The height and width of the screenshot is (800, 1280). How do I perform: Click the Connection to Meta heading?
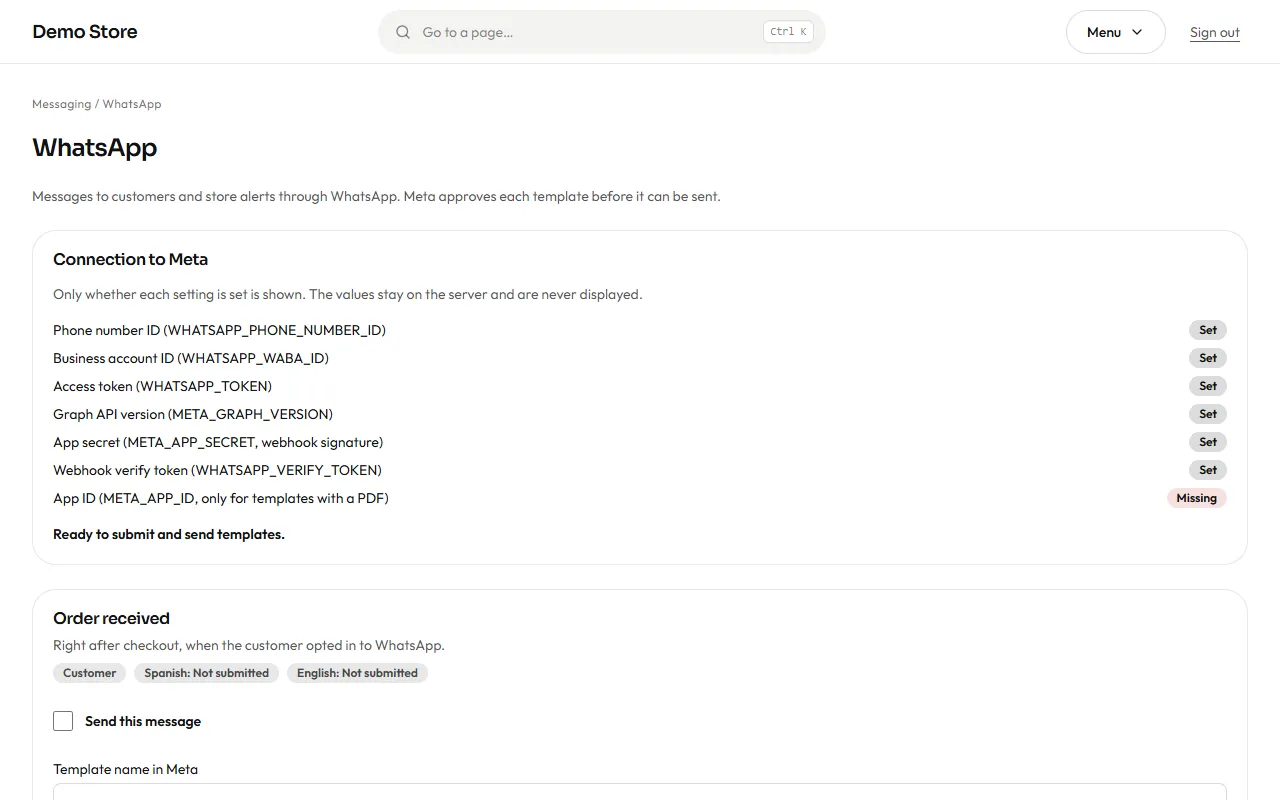[x=130, y=259]
